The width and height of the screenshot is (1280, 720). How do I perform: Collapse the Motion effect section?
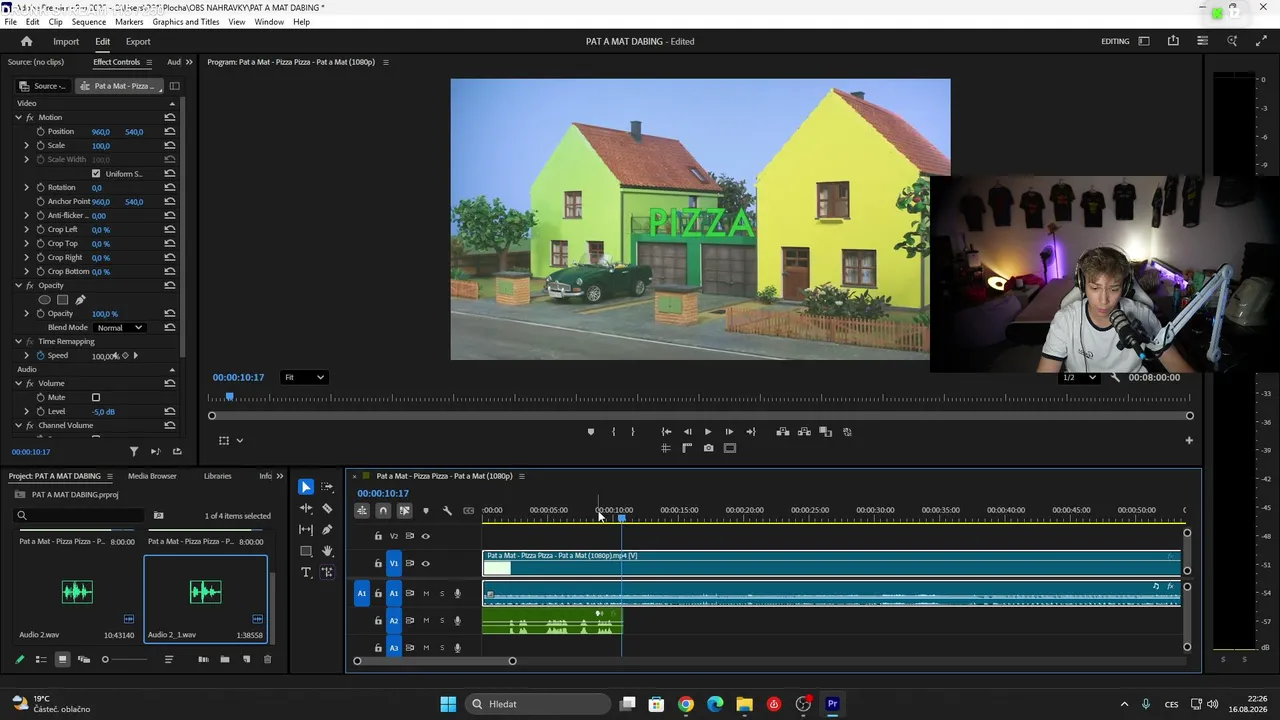point(18,118)
